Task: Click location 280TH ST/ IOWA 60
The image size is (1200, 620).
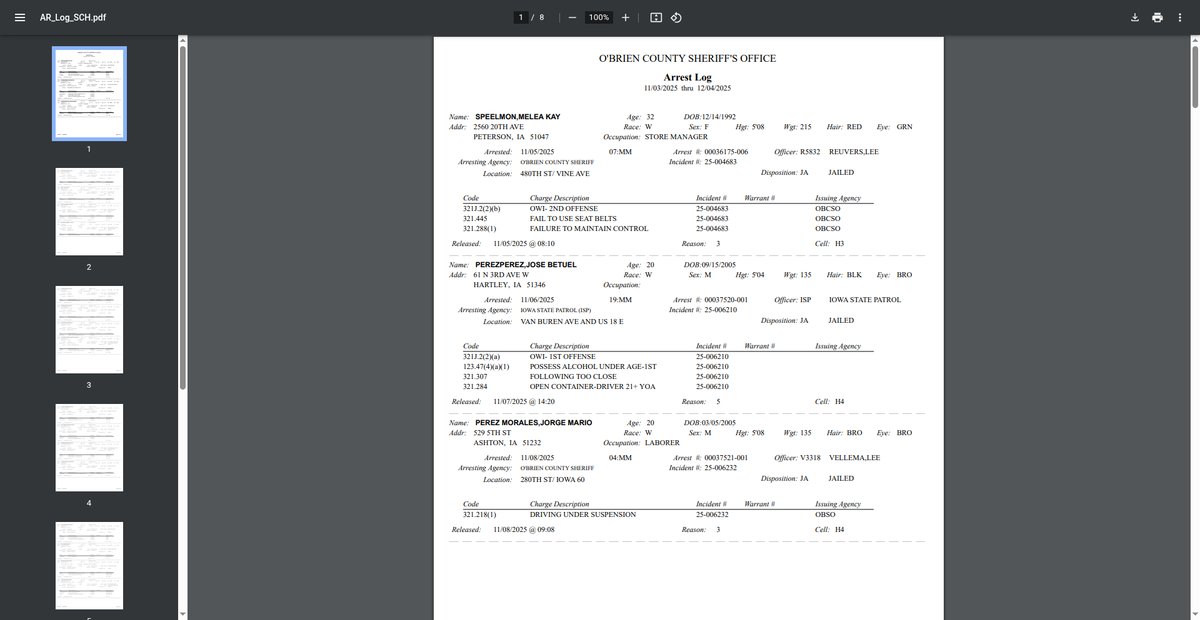Action: [552, 478]
